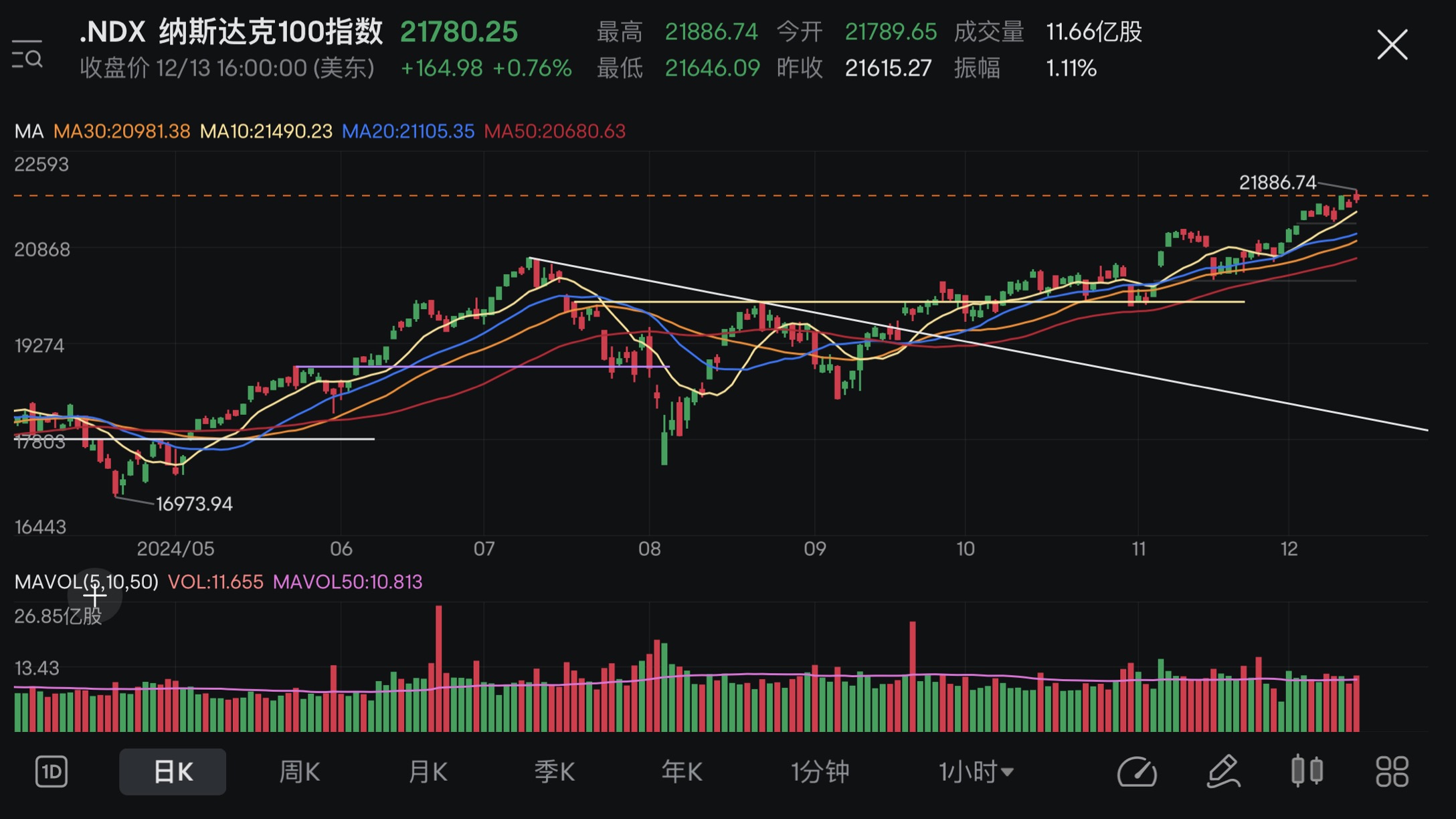
Task: Click the 26.85亿股 volume axis label
Action: pos(58,616)
